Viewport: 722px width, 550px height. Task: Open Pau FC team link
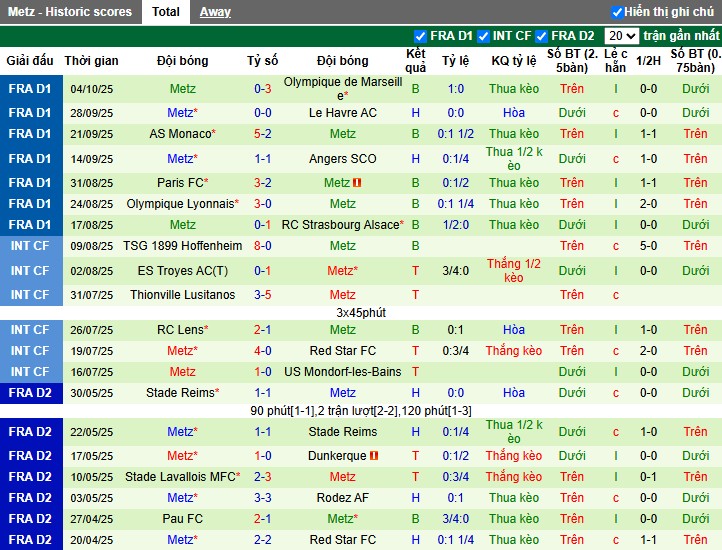[182, 519]
